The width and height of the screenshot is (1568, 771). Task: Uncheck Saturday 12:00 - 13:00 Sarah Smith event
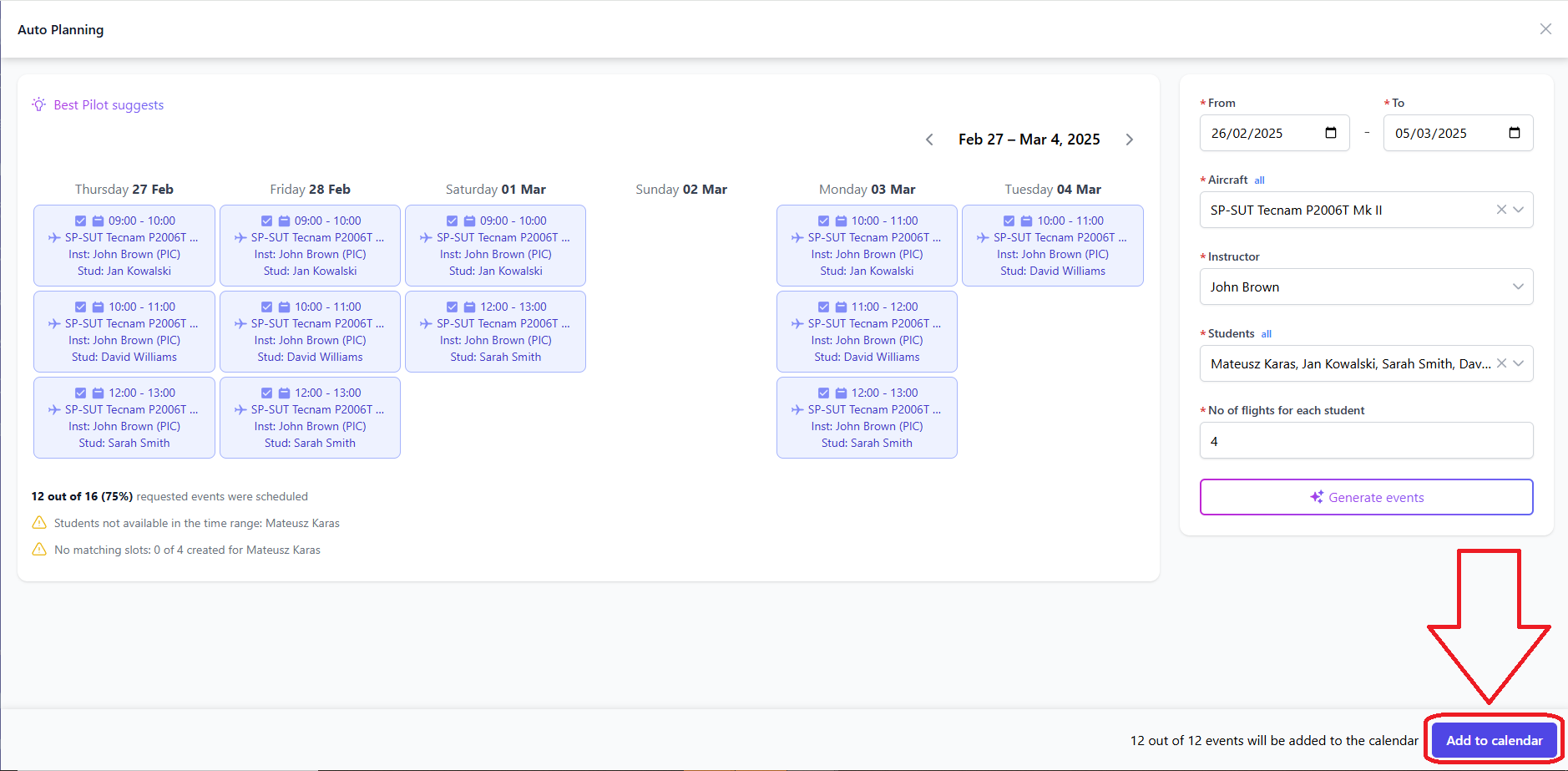click(x=452, y=307)
